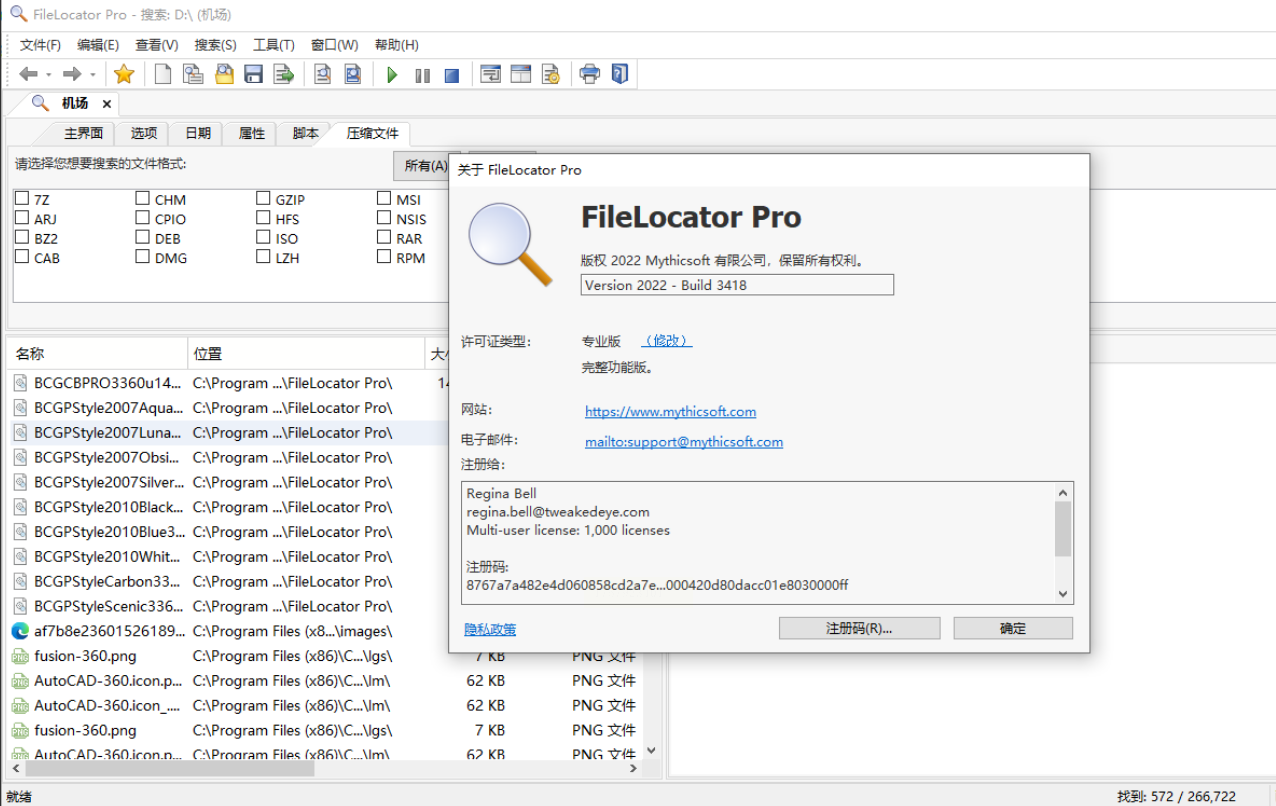This screenshot has height=806, width=1276.
Task: Print results with the printer icon
Action: click(x=589, y=74)
